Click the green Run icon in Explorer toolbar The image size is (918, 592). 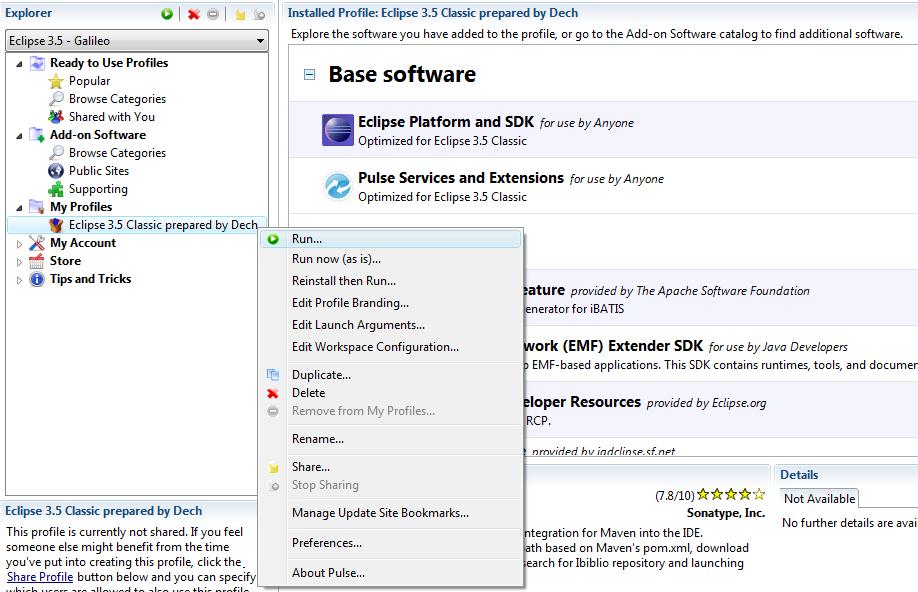(167, 13)
